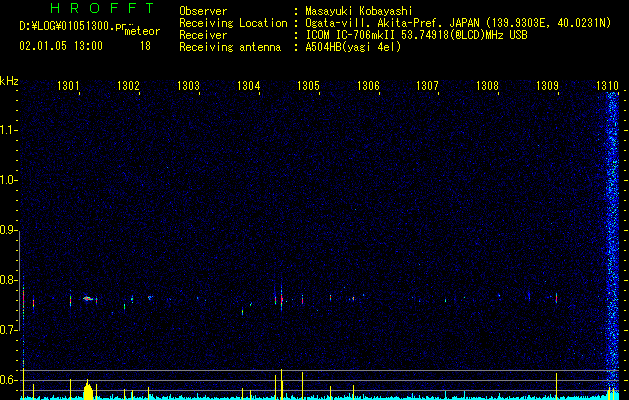
Task: Select receiver text ICOM IC-706mkII 53.74918 MHz
Action: pyautogui.click(x=416, y=35)
